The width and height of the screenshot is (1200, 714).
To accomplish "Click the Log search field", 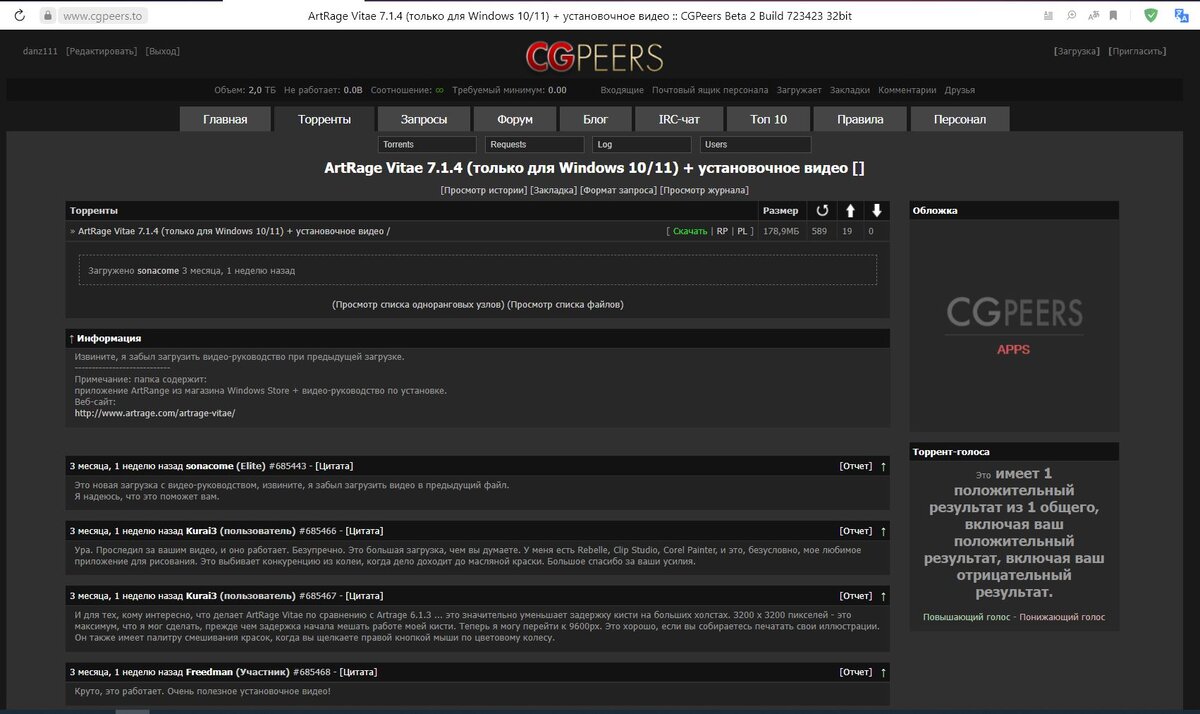I will 642,144.
